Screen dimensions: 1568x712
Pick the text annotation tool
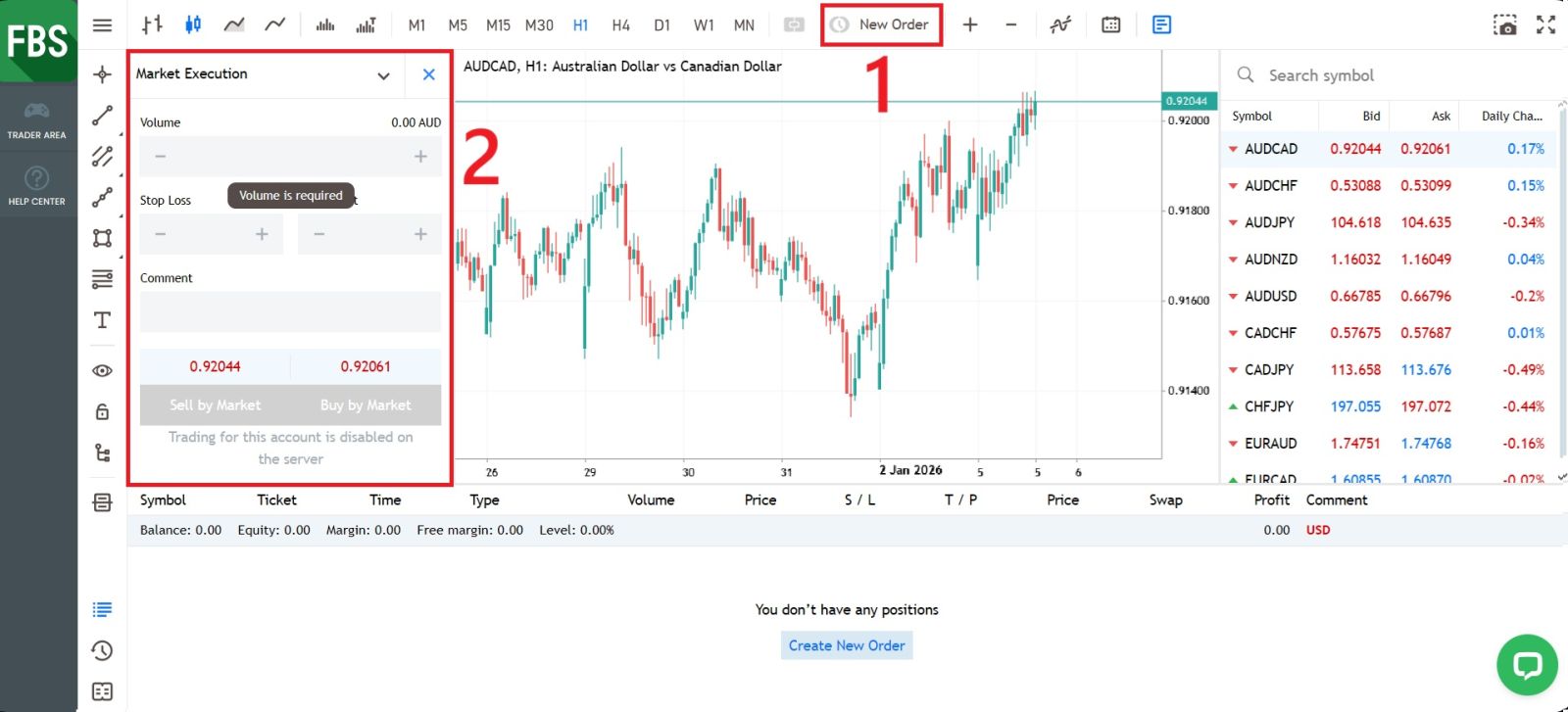pos(102,320)
